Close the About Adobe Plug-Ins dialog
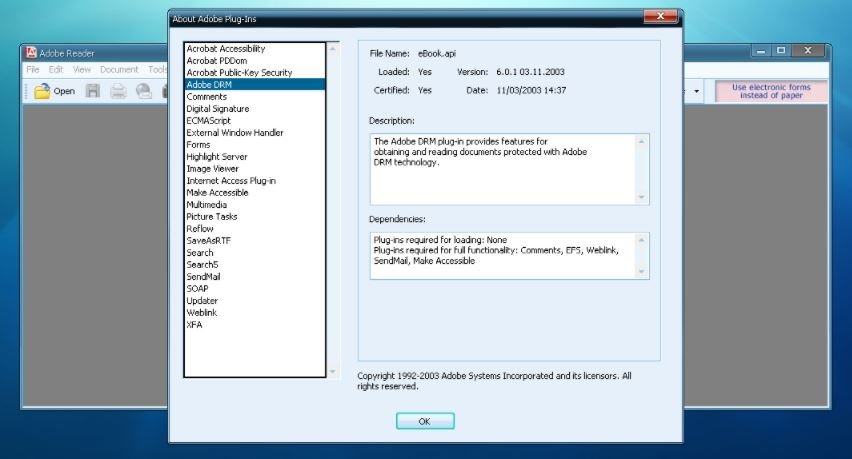 (660, 16)
